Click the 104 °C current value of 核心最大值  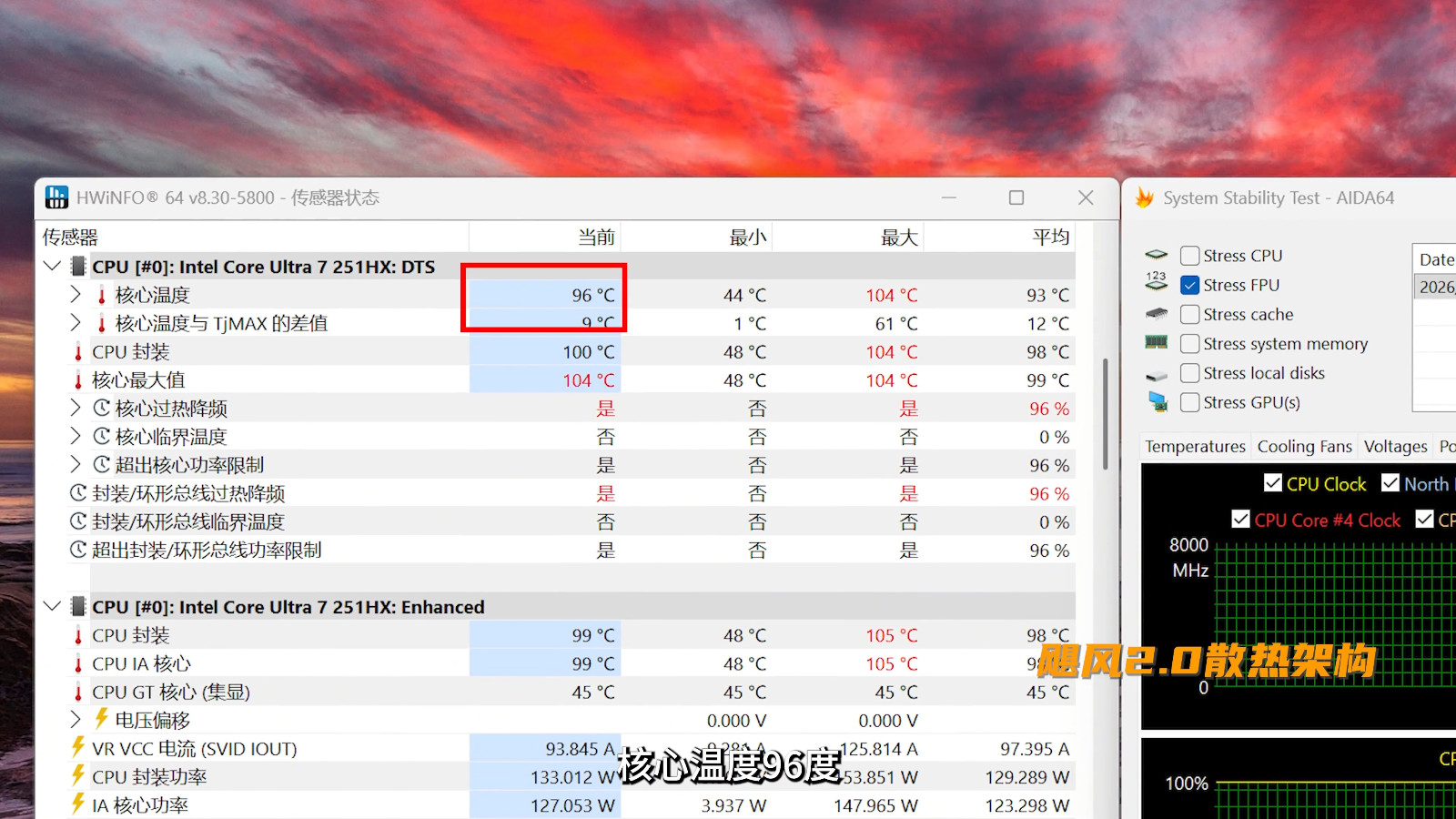588,380
